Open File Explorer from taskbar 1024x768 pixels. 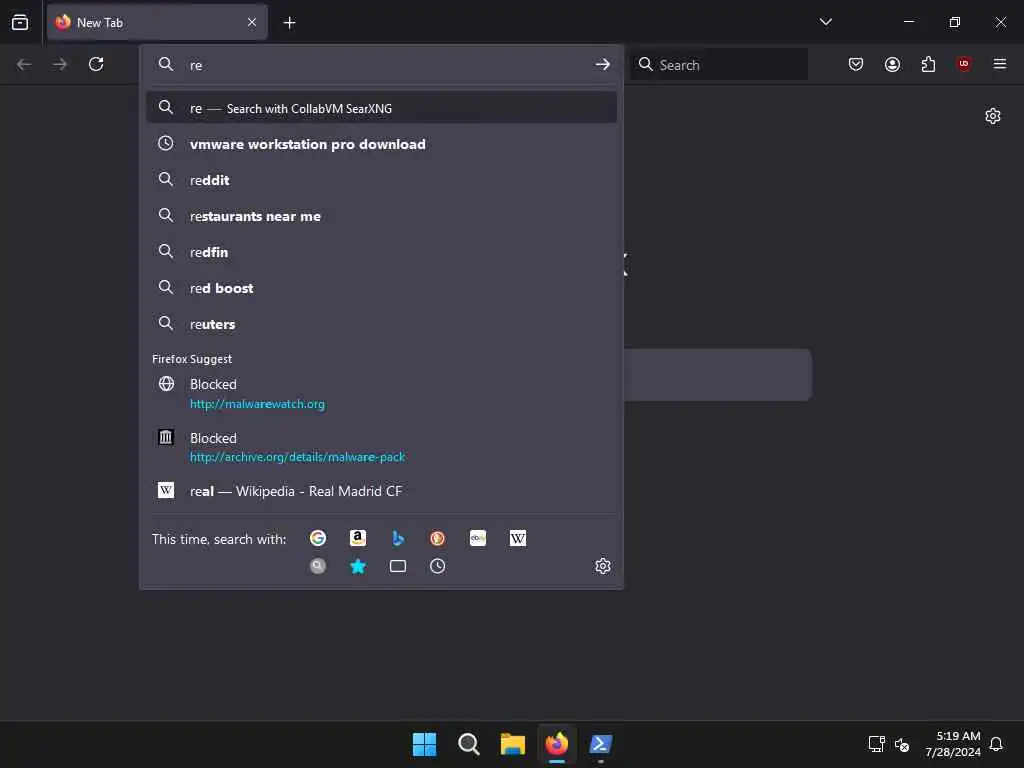pyautogui.click(x=513, y=744)
